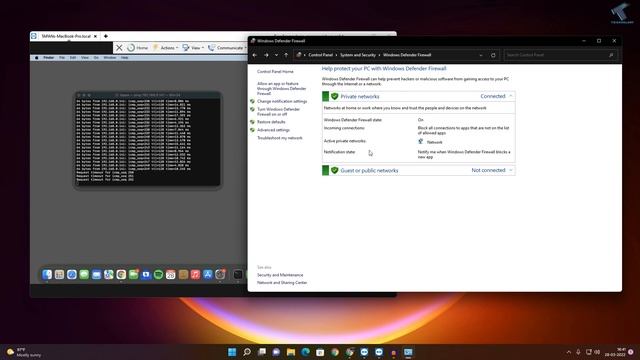Open Security and Maintenance link
This screenshot has width=640, height=360.
(x=280, y=275)
